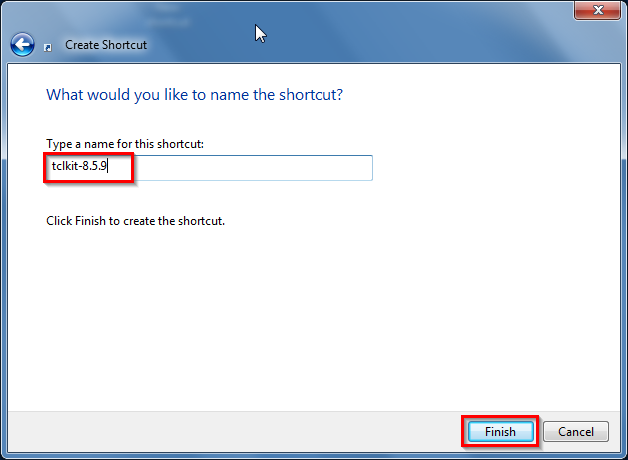Go back using the blue arrow button
The image size is (628, 460).
point(22,44)
